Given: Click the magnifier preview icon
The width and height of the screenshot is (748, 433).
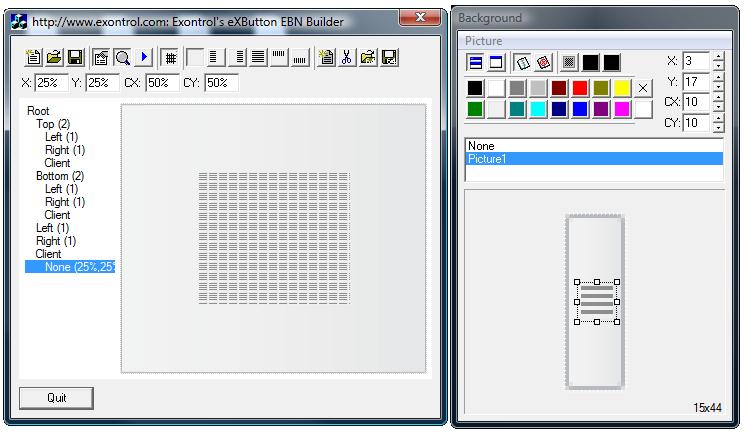Looking at the screenshot, I should pyautogui.click(x=122, y=58).
